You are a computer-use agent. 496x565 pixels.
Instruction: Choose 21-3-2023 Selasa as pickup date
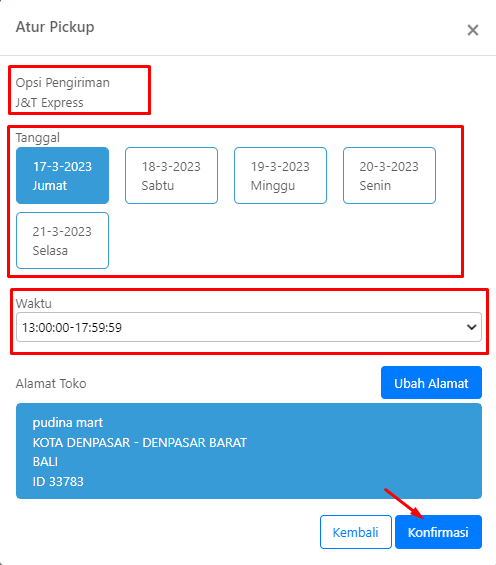click(x=62, y=240)
